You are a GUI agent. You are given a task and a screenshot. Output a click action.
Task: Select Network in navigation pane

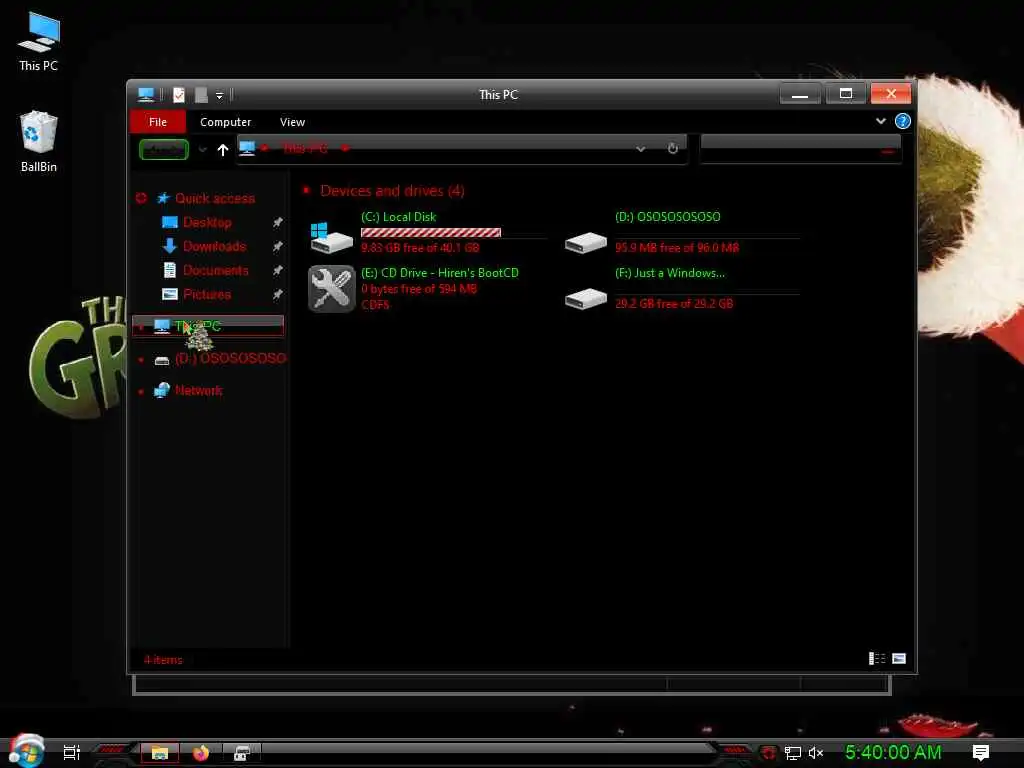point(199,391)
